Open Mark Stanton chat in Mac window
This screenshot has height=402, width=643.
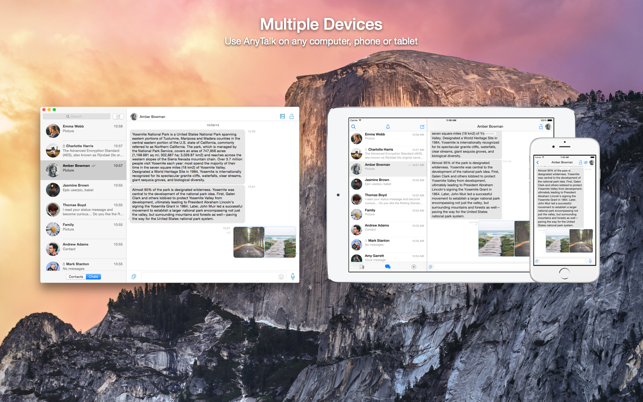click(x=84, y=265)
